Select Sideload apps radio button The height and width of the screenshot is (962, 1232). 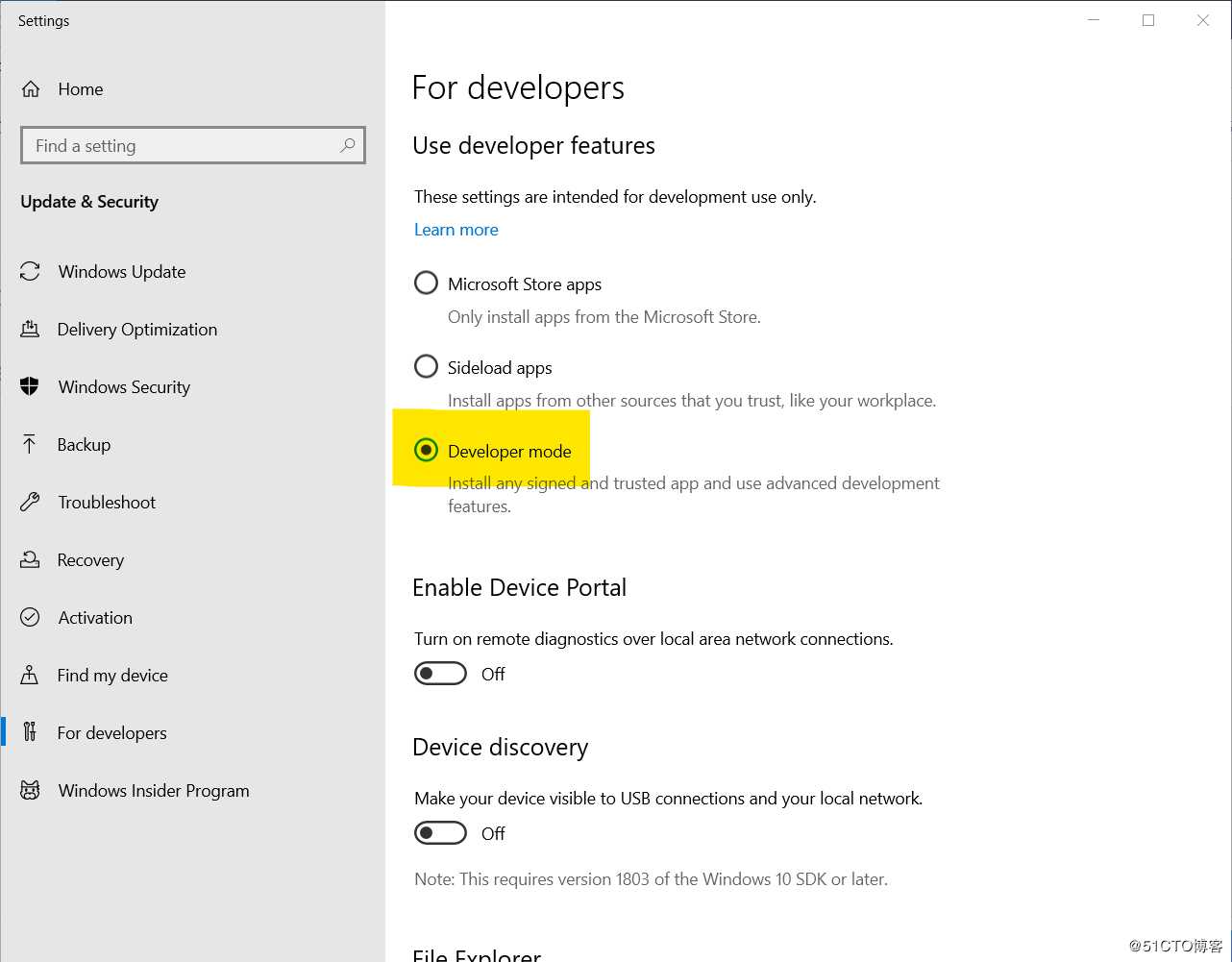(x=426, y=367)
